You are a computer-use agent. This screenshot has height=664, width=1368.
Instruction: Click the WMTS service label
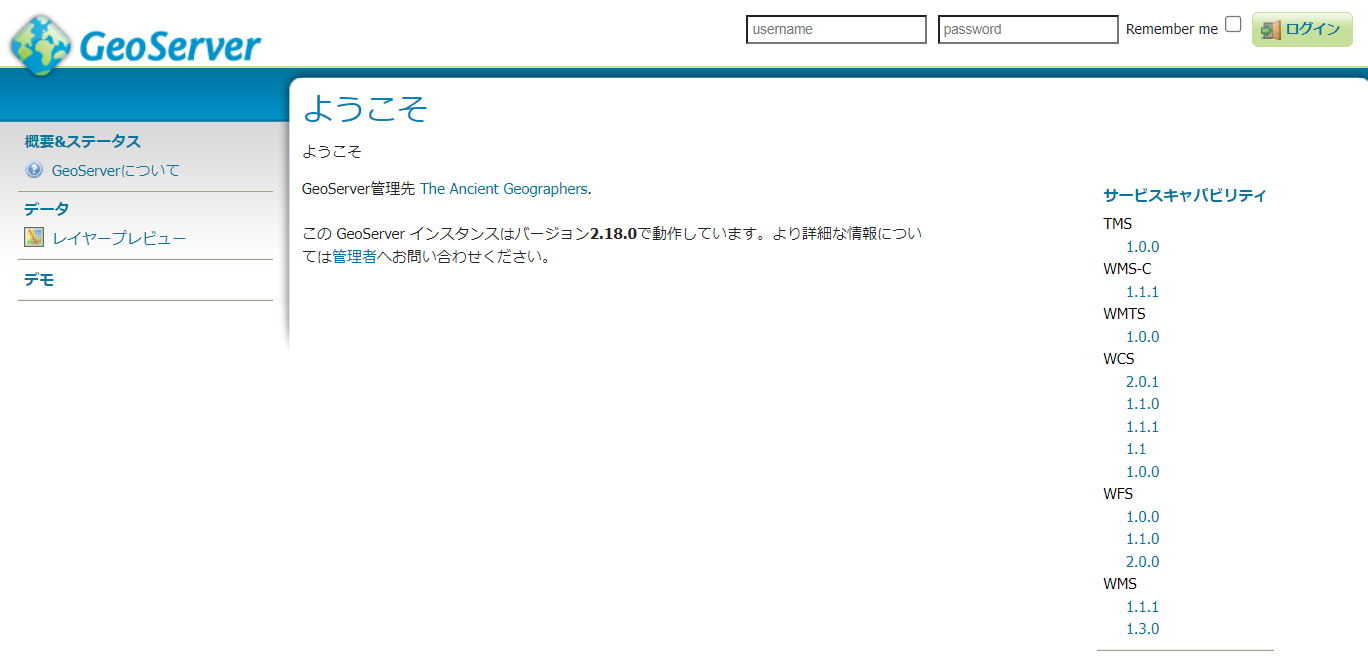point(1124,314)
